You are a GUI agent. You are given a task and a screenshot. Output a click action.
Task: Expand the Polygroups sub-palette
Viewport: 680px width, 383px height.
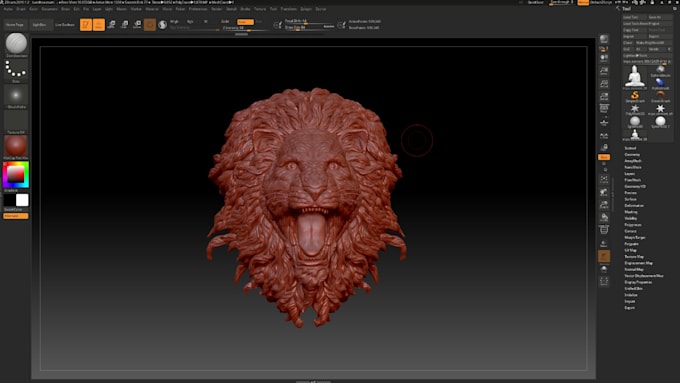[x=633, y=225]
